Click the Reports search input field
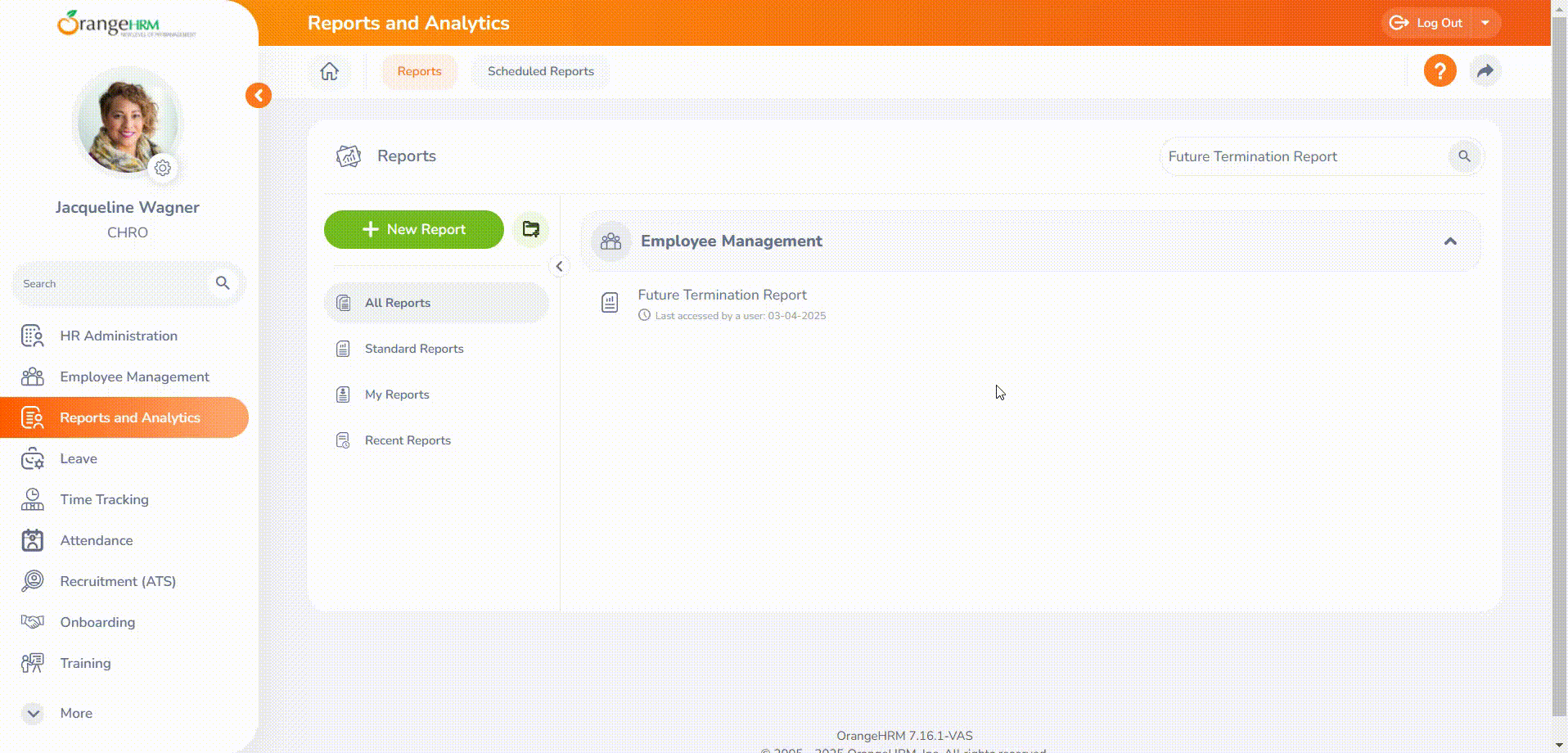The height and width of the screenshot is (753, 1568). (x=1301, y=156)
